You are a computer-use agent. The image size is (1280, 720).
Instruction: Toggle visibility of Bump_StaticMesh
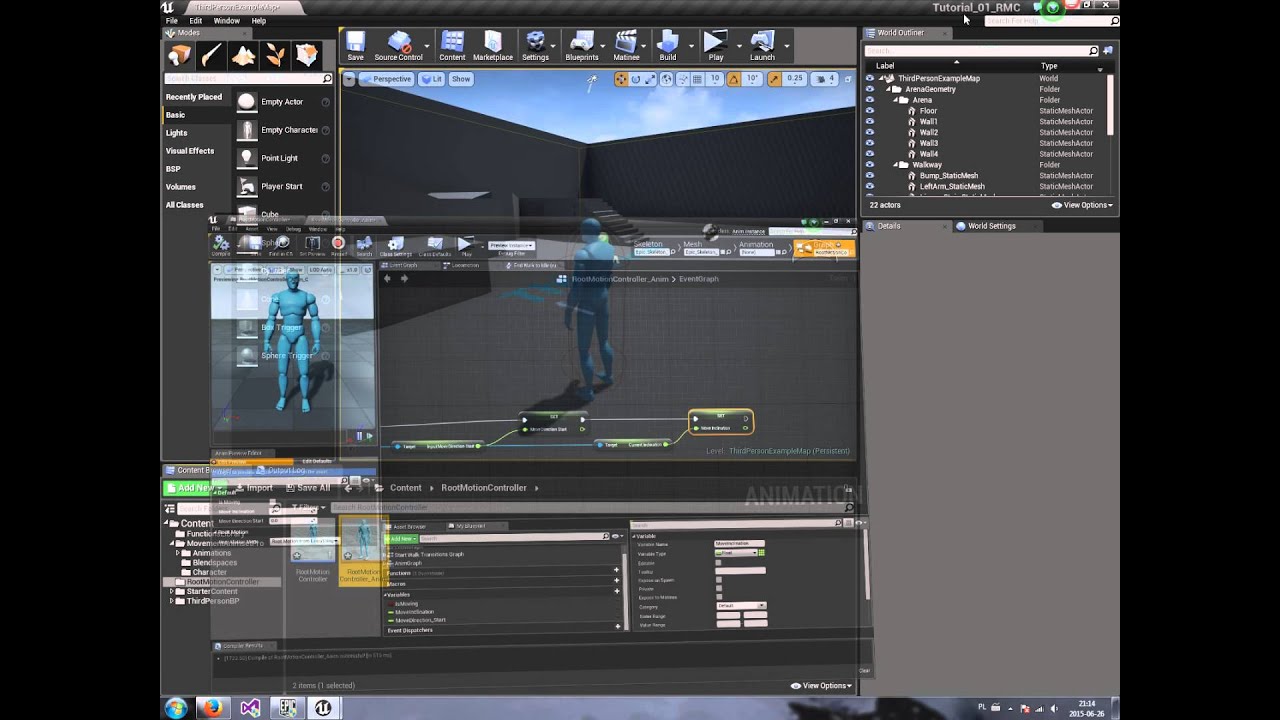click(869, 176)
